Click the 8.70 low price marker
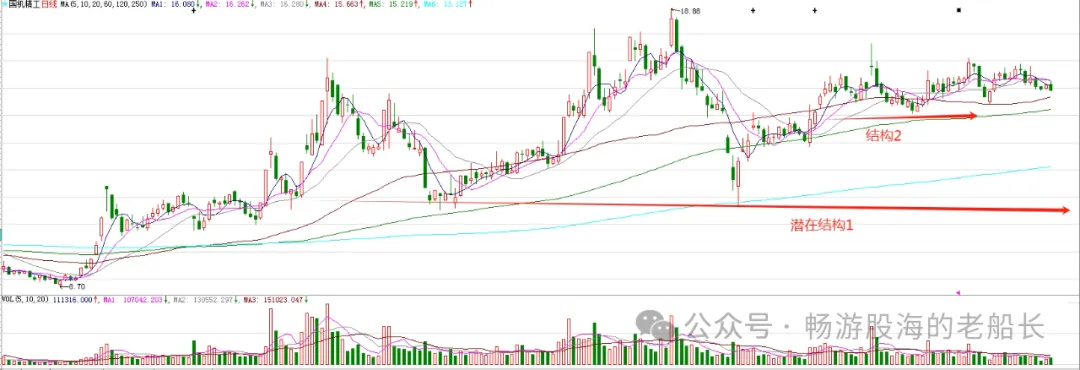This screenshot has width=1080, height=370. coord(76,286)
